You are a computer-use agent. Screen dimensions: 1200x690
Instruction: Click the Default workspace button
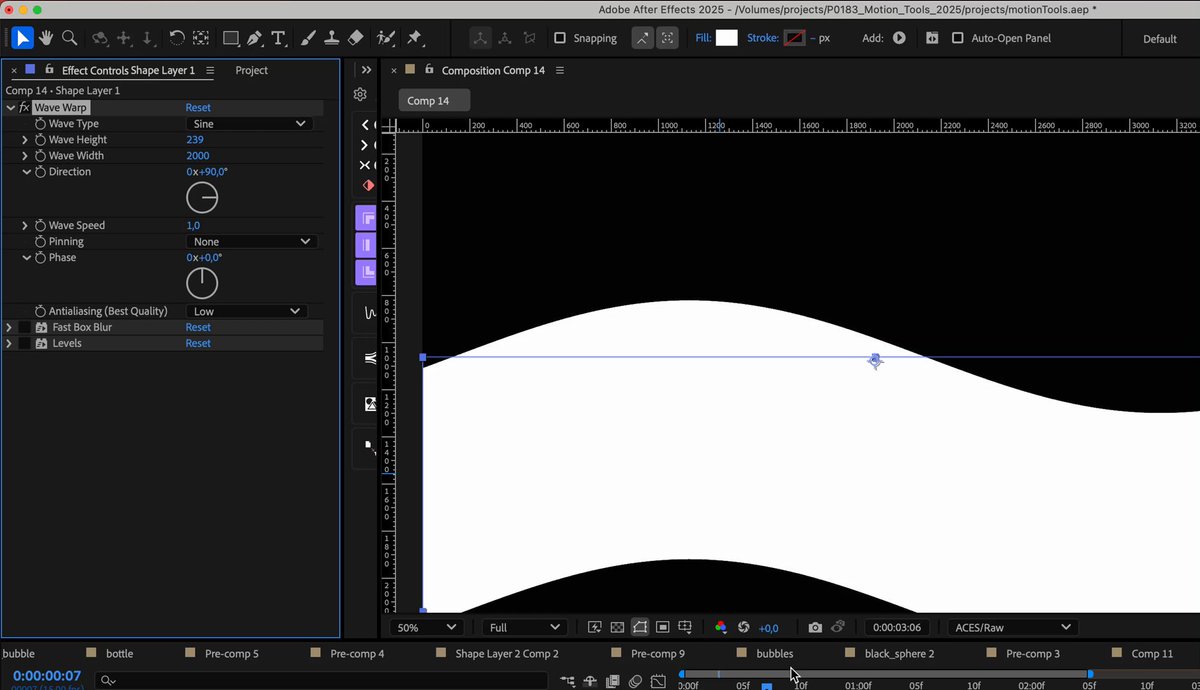tap(1160, 38)
